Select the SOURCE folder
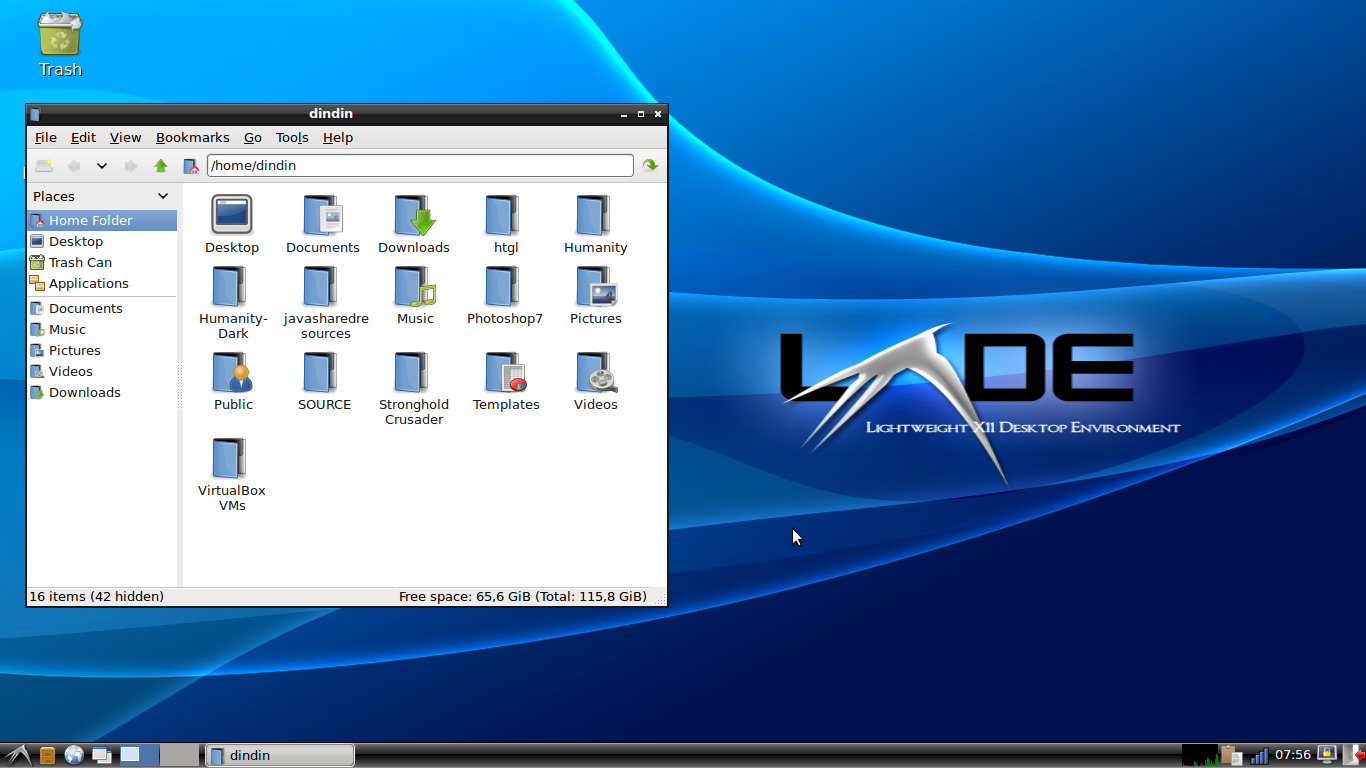The height and width of the screenshot is (768, 1366). 323,381
